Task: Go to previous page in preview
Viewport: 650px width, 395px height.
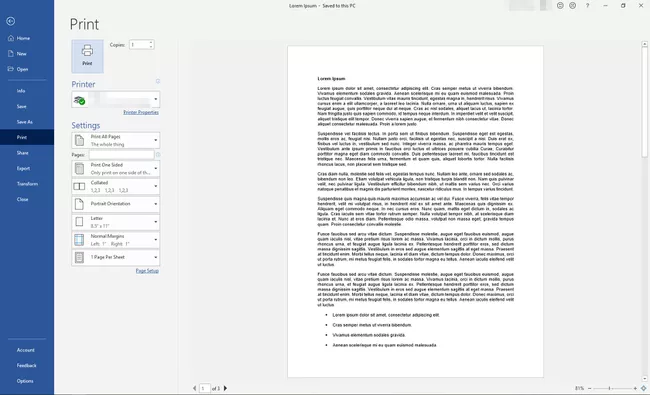Action: (194, 388)
